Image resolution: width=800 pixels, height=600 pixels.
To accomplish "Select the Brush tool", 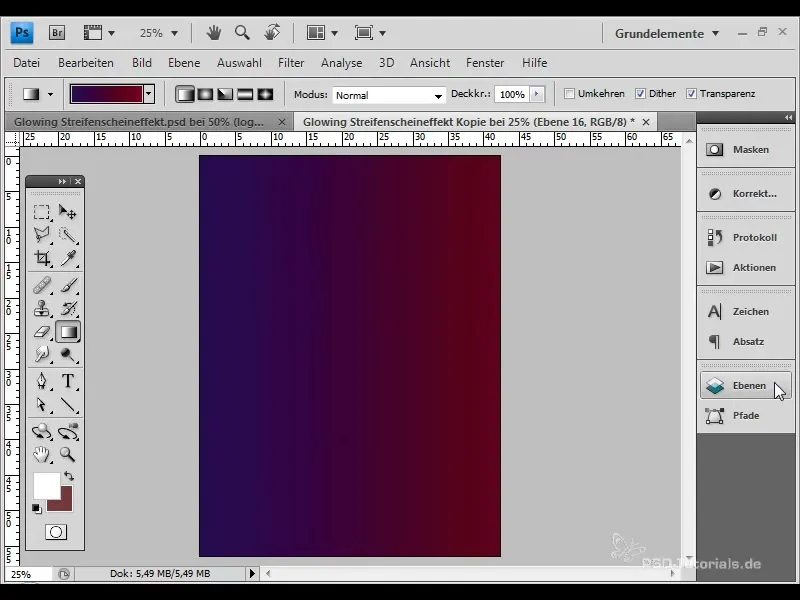I will 67,285.
